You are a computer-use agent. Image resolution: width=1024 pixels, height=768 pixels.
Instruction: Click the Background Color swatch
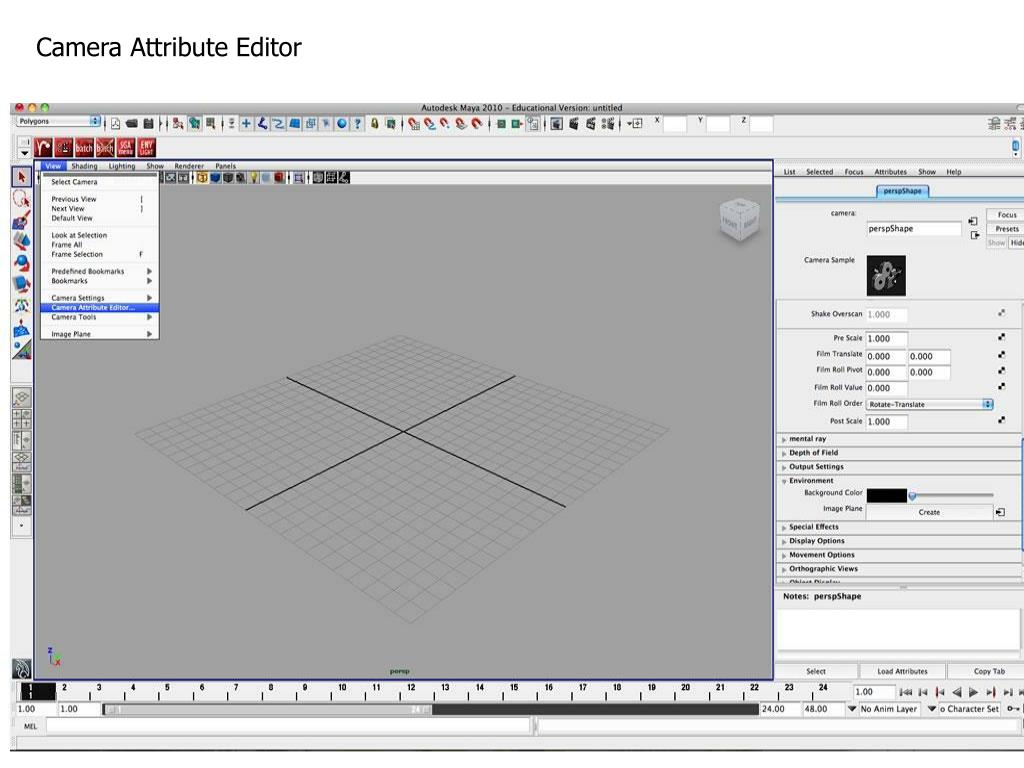pos(886,496)
